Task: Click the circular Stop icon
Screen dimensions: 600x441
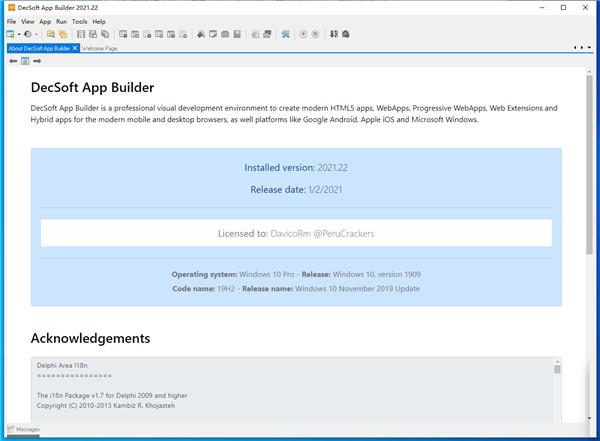Action: pyautogui.click(x=315, y=34)
